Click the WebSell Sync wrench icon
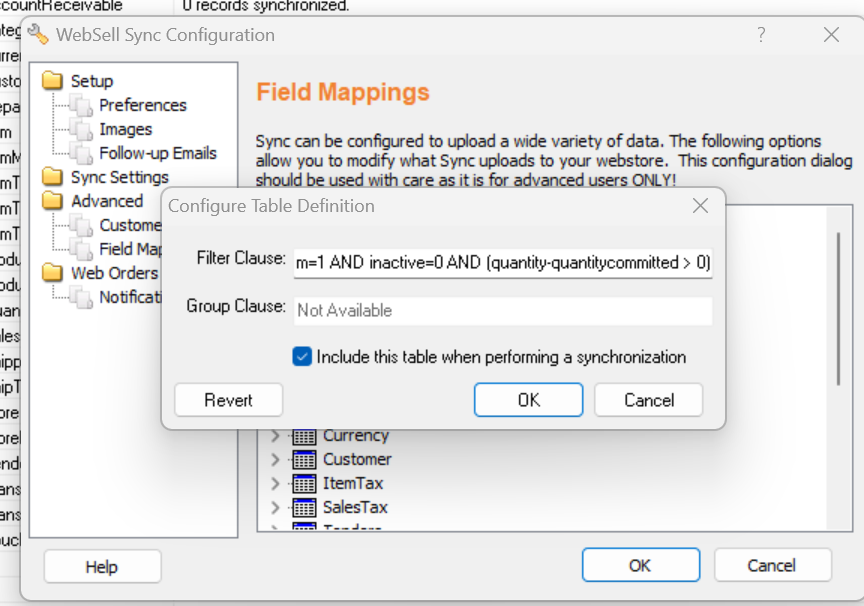The width and height of the screenshot is (864, 606). click(x=38, y=34)
